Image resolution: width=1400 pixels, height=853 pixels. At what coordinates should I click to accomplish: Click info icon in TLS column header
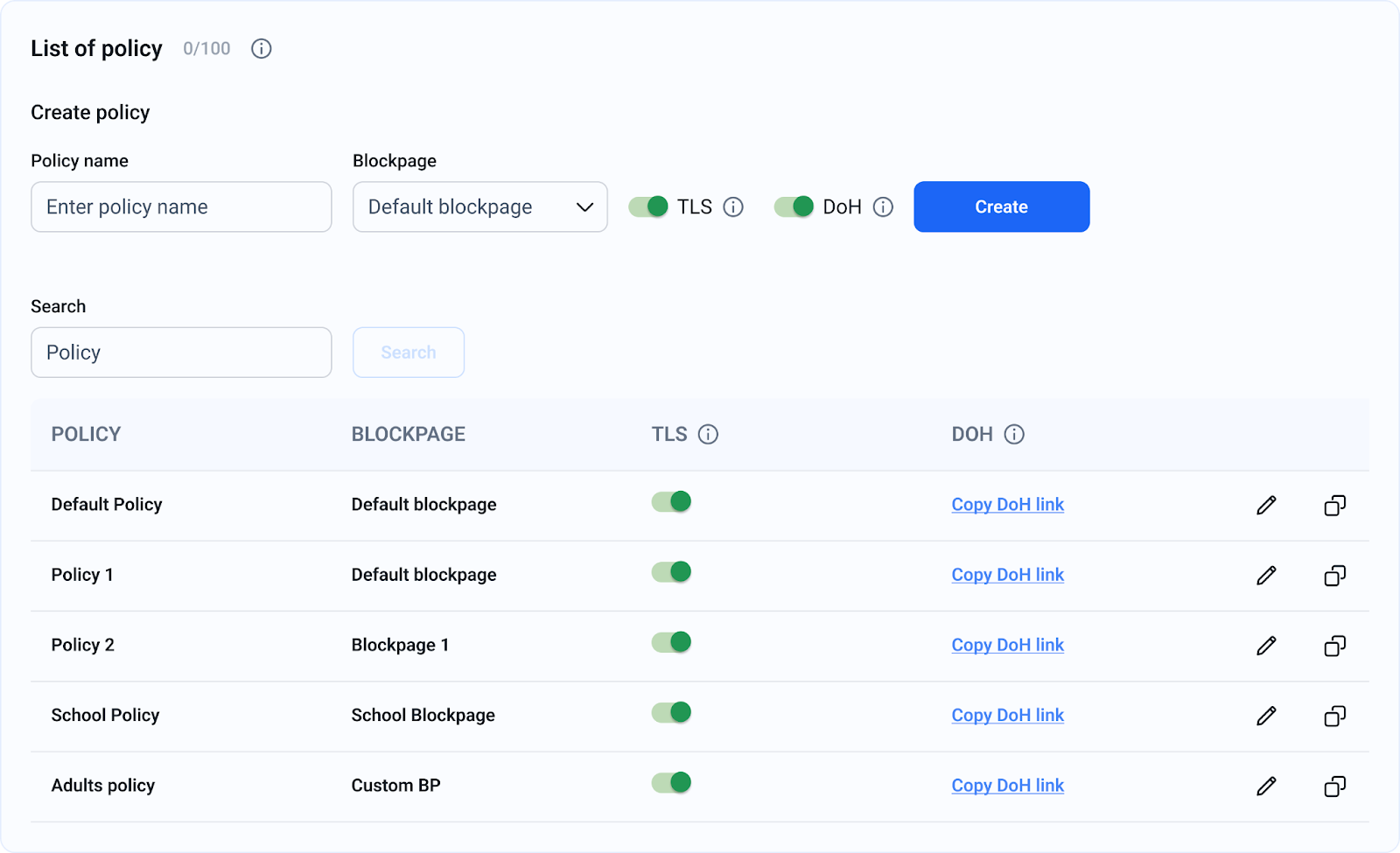pos(708,435)
